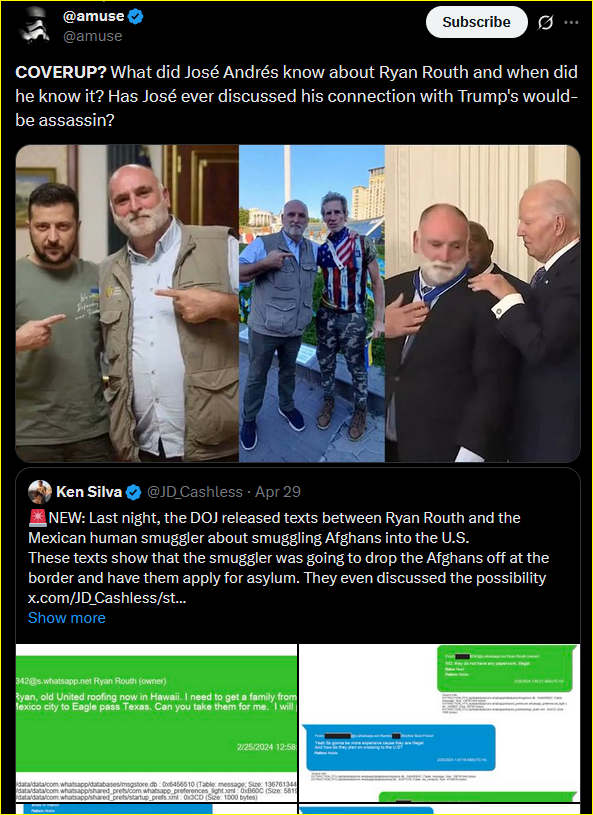Open the Grok slash-circle icon near Subscribe
The width and height of the screenshot is (593, 815).
tap(545, 23)
